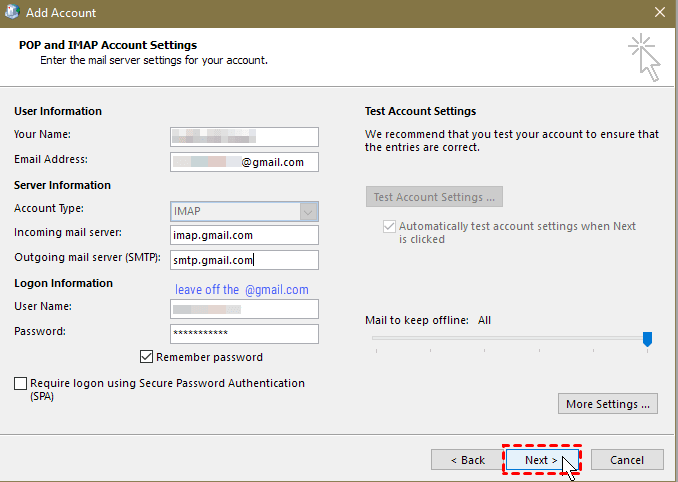Toggle Automatically test account settings checkbox
Screen dimensions: 678x482
tap(388, 227)
